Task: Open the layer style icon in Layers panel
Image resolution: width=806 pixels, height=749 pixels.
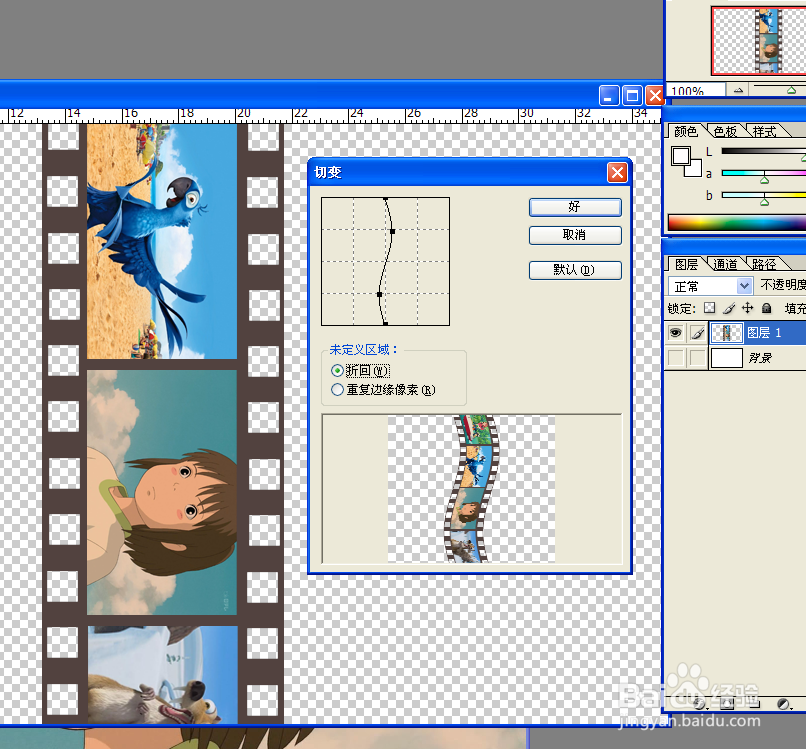Action: pos(699,704)
